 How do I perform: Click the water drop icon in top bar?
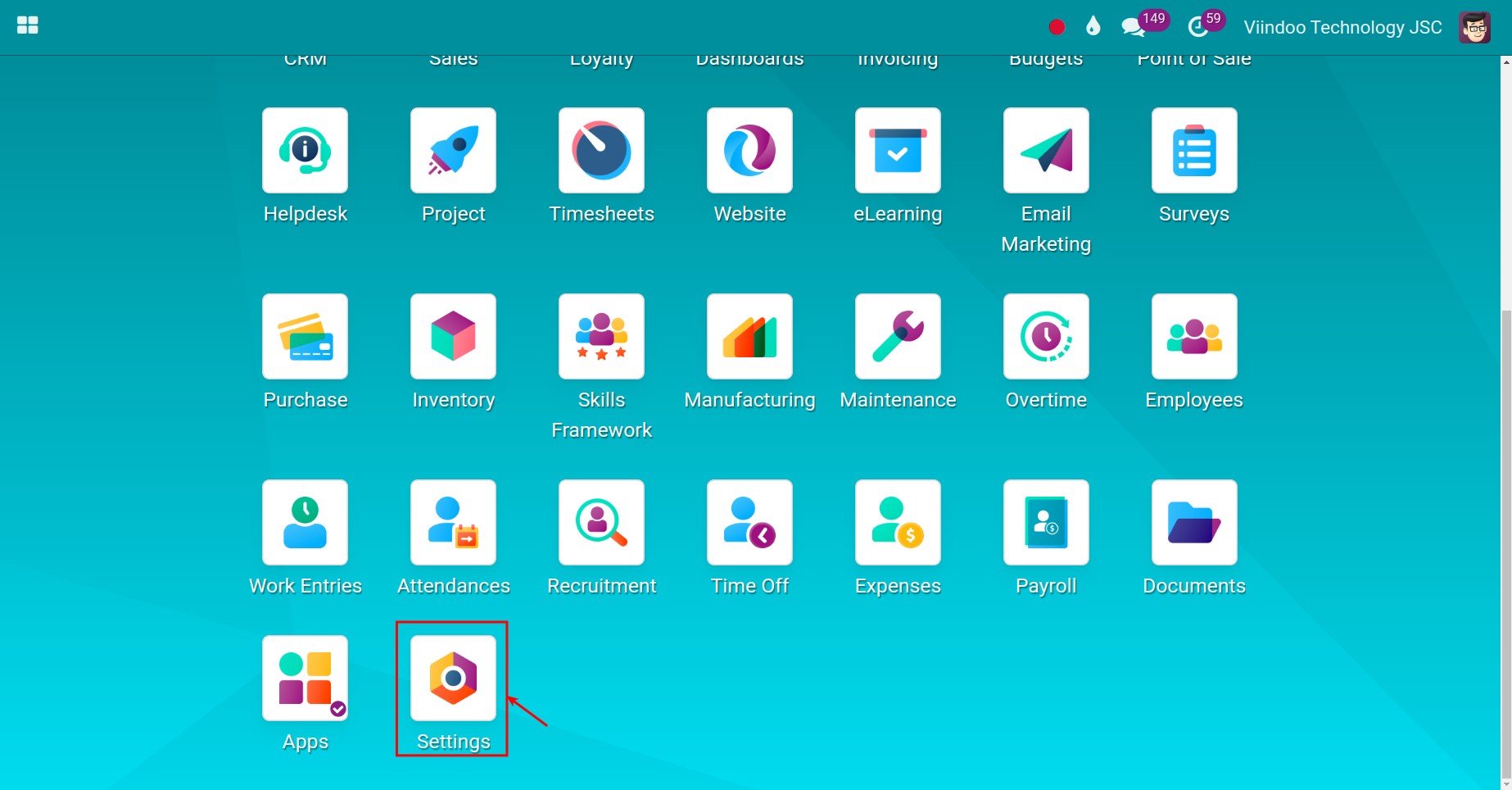tap(1093, 27)
